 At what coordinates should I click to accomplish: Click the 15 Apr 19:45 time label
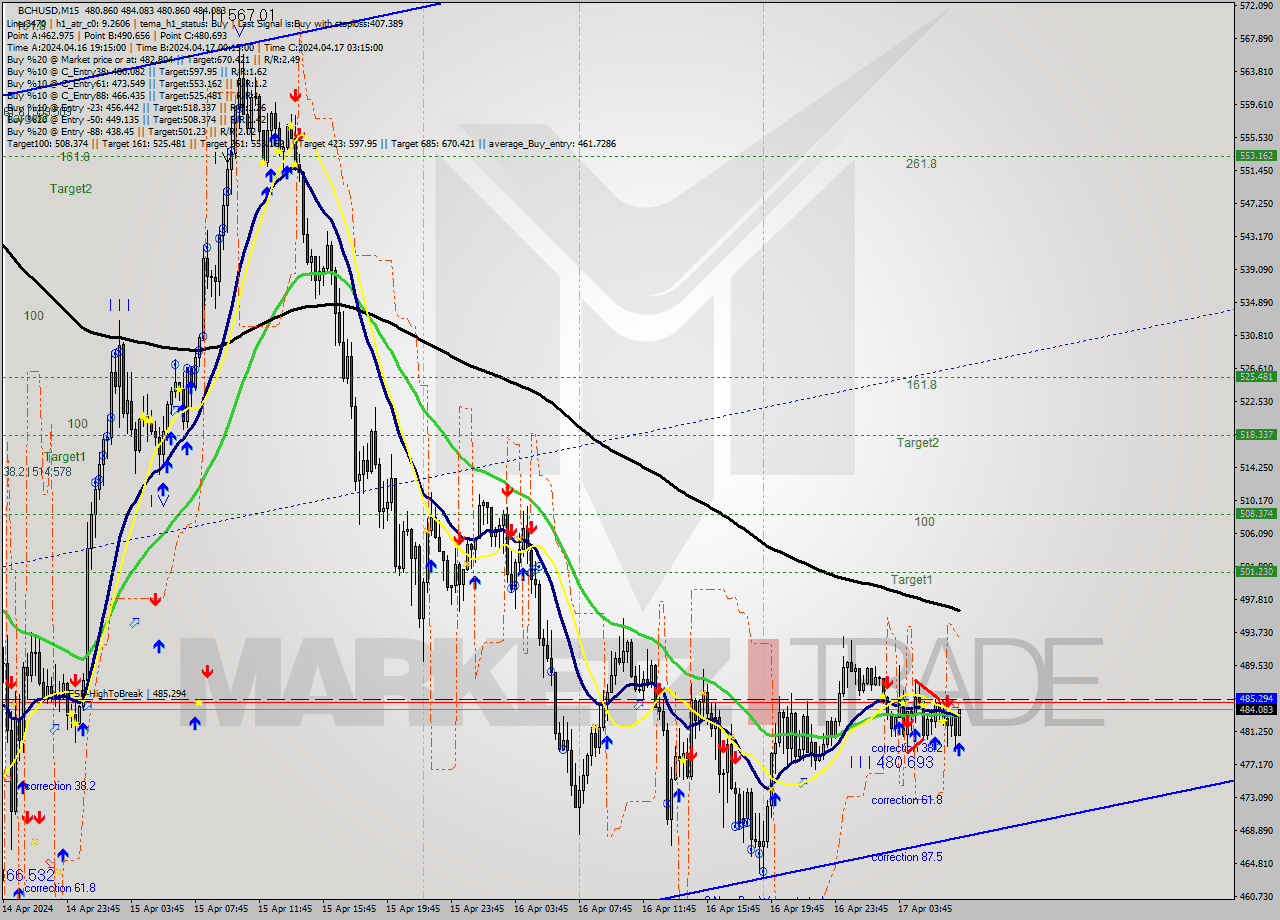point(414,909)
